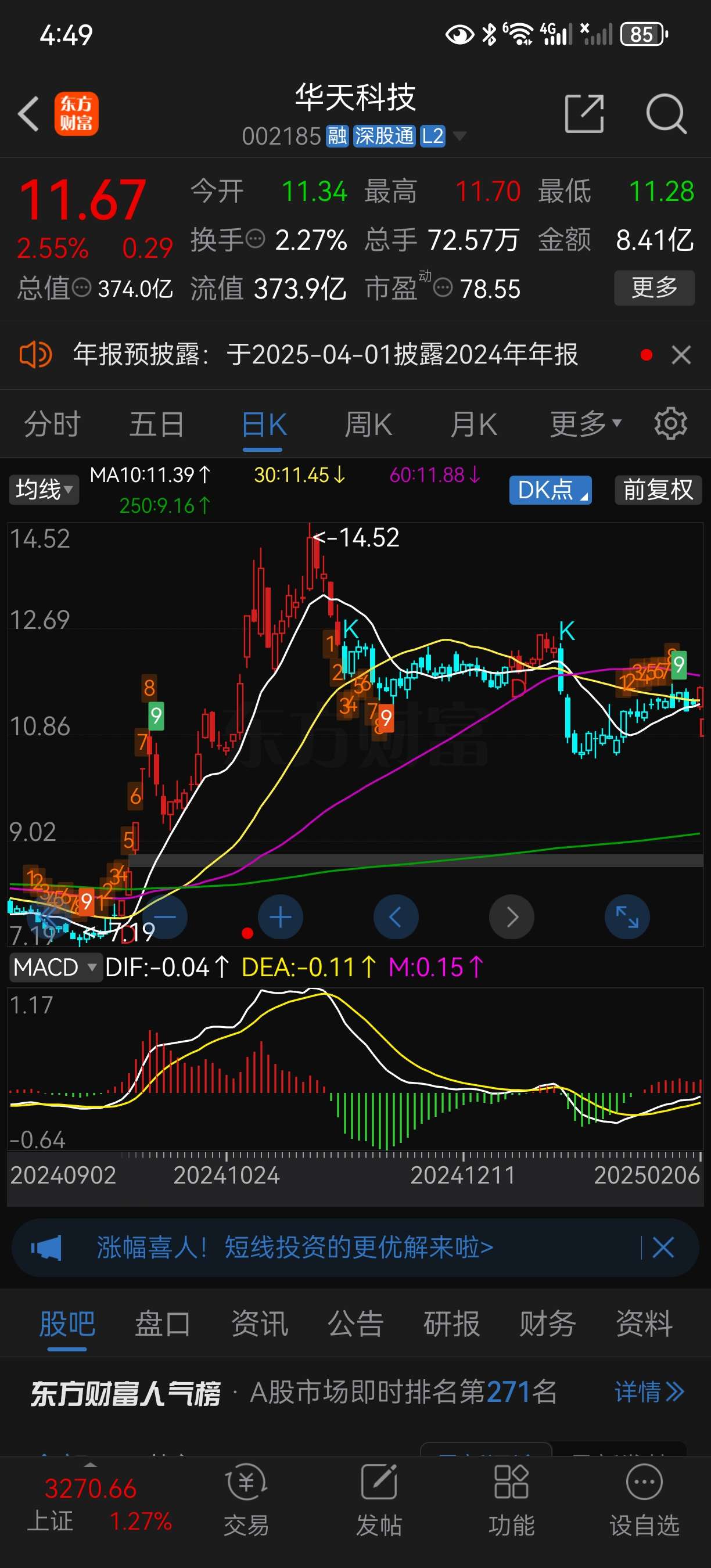
Task: Open the 均线 indicator dropdown
Action: (44, 490)
